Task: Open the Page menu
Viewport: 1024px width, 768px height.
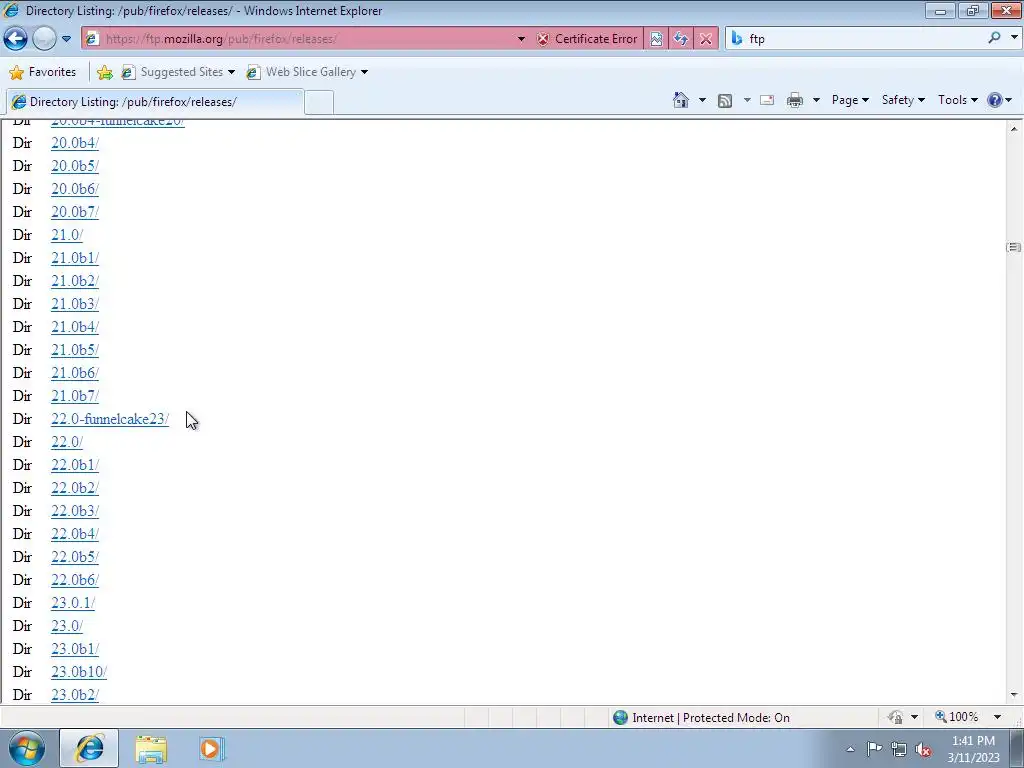Action: tap(850, 100)
